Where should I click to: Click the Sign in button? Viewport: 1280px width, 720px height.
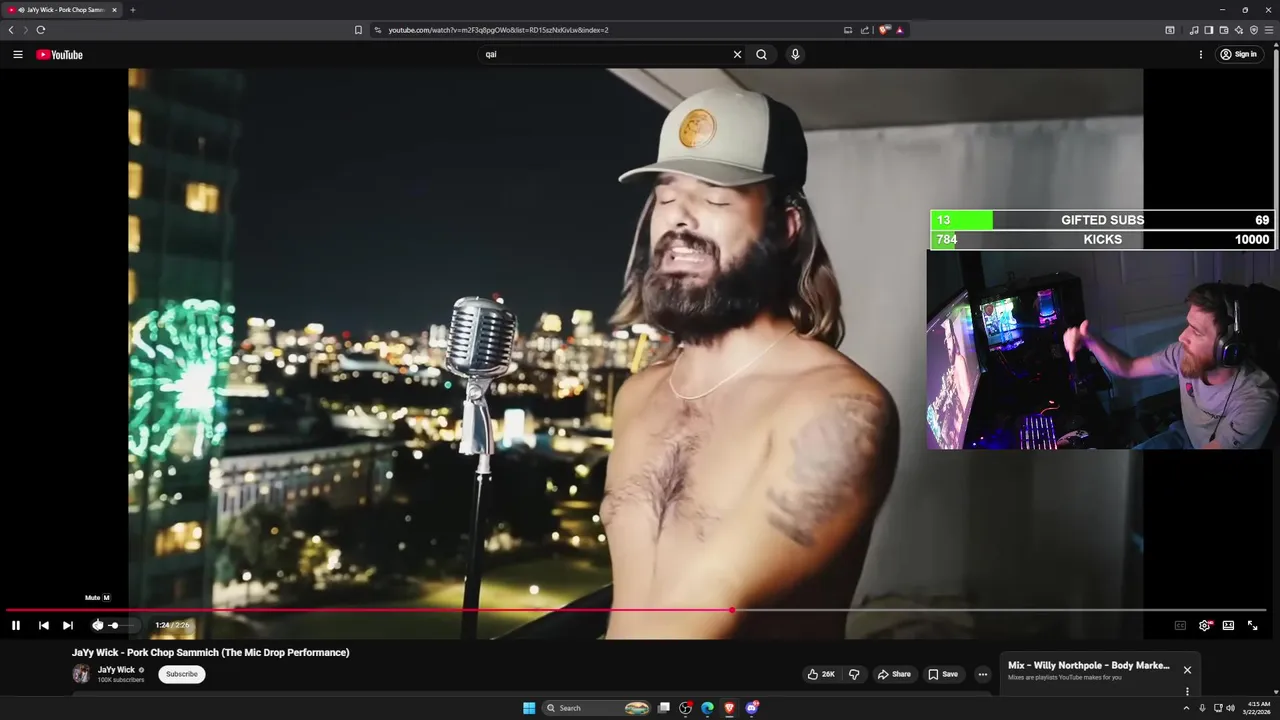pyautogui.click(x=1238, y=54)
